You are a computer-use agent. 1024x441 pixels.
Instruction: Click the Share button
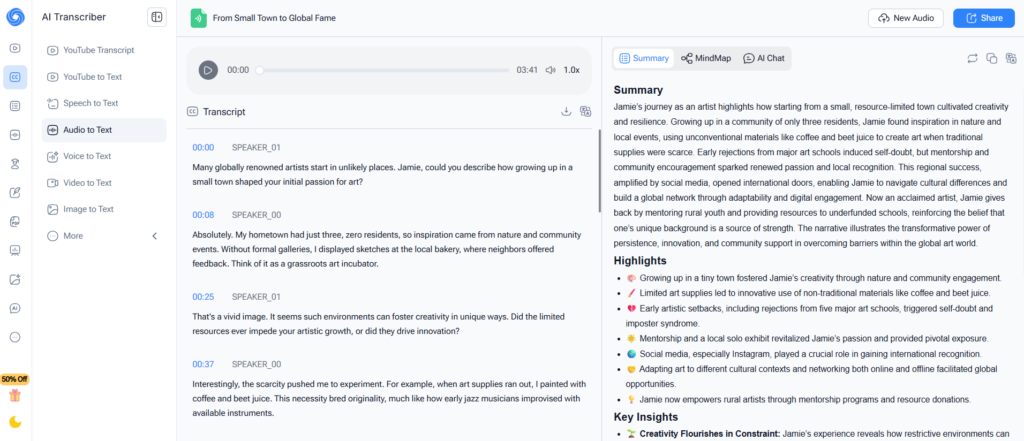click(984, 18)
